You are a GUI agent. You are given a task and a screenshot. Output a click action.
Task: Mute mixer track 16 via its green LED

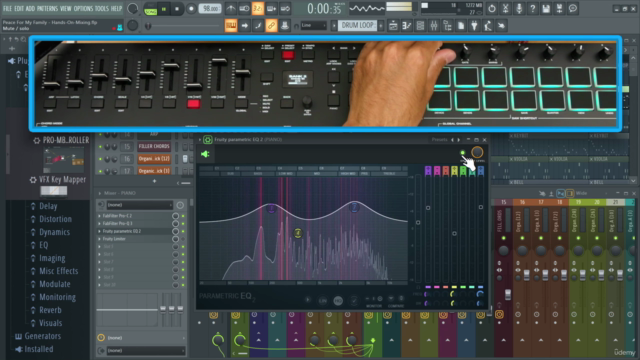[x=522, y=238]
